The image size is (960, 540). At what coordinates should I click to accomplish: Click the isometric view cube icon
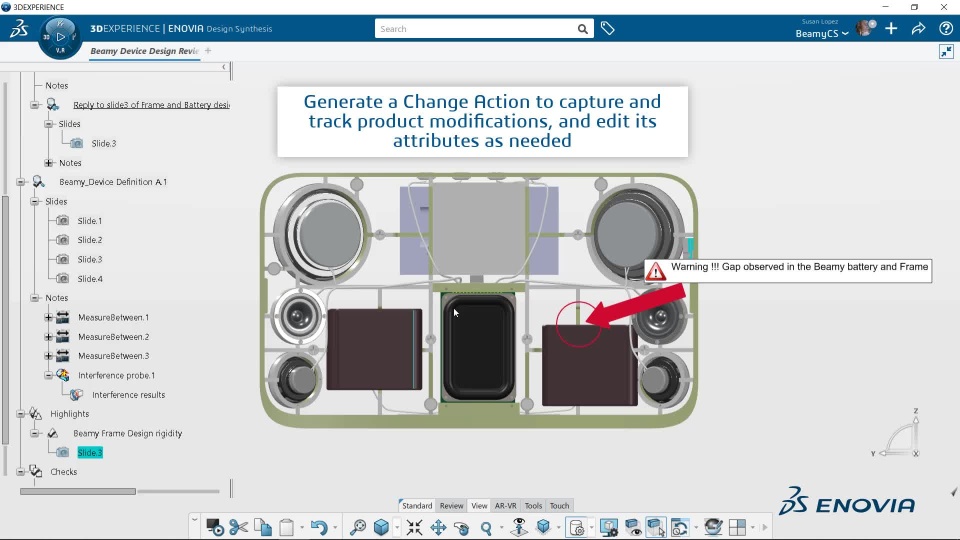click(x=543, y=527)
